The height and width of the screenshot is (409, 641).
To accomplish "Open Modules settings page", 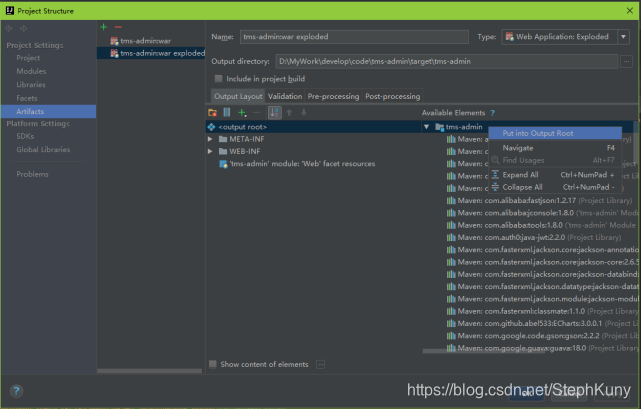I will coord(31,71).
